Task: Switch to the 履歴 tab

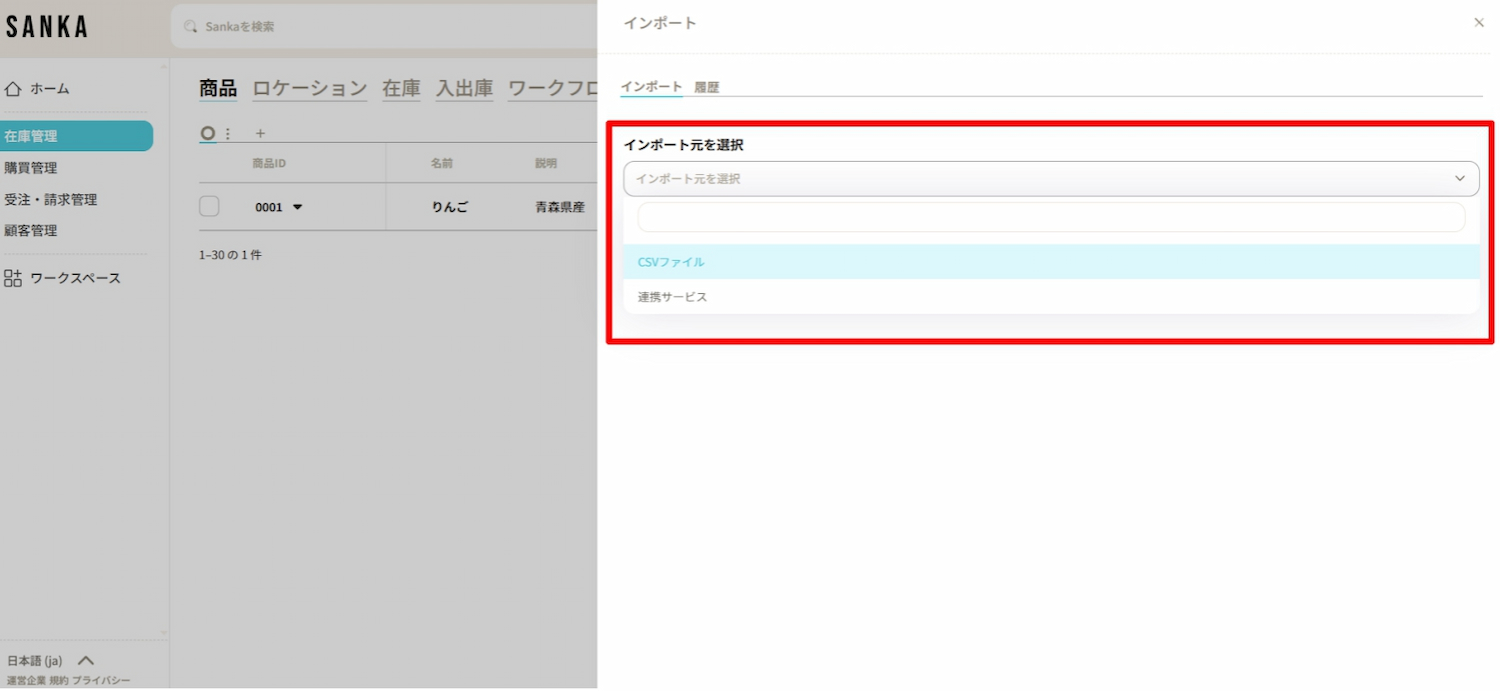Action: coord(706,87)
